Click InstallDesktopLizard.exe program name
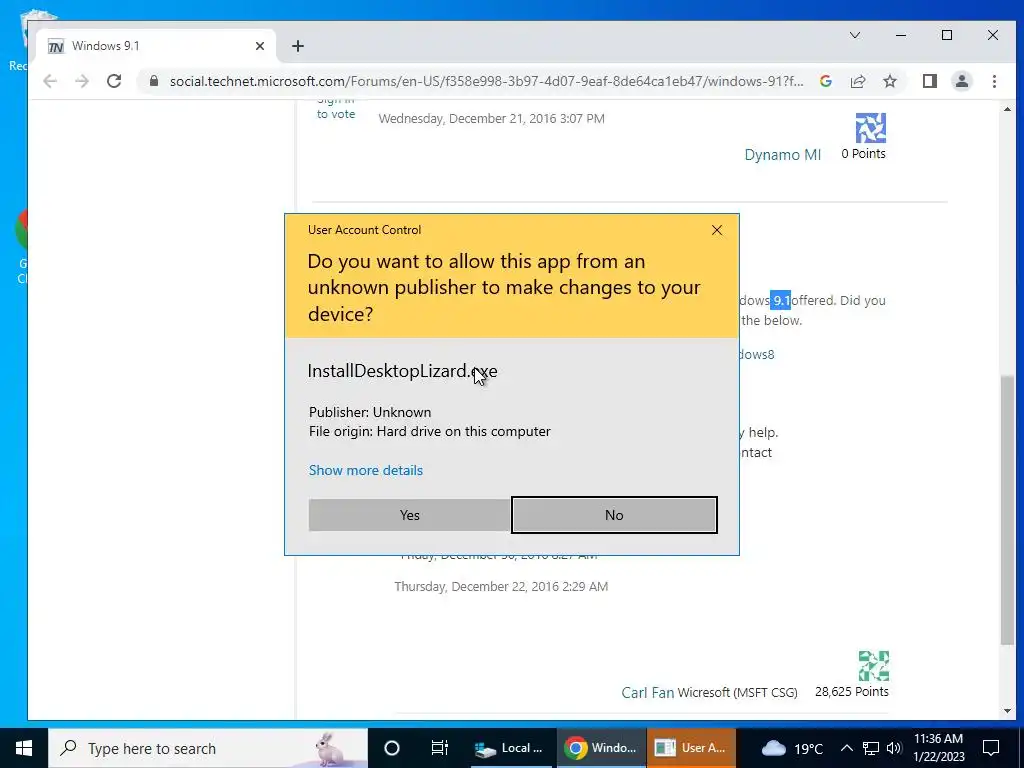The image size is (1024, 768). (x=402, y=371)
